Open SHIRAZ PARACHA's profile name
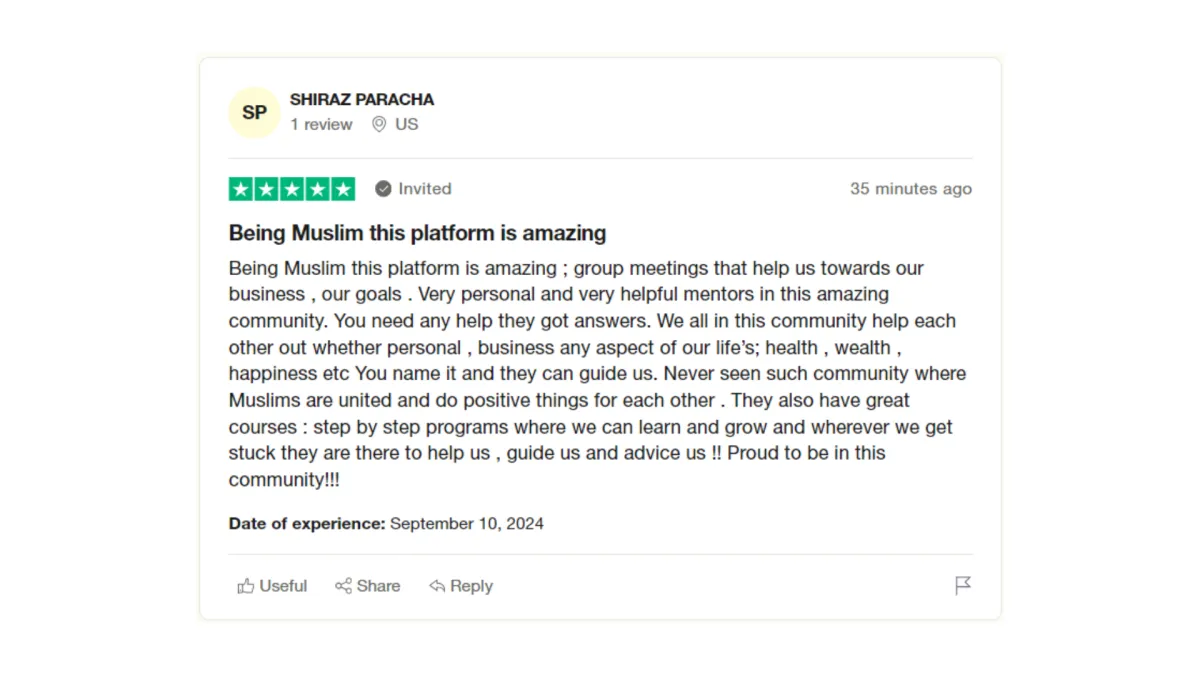Viewport: 1200px width, 675px height. click(362, 100)
